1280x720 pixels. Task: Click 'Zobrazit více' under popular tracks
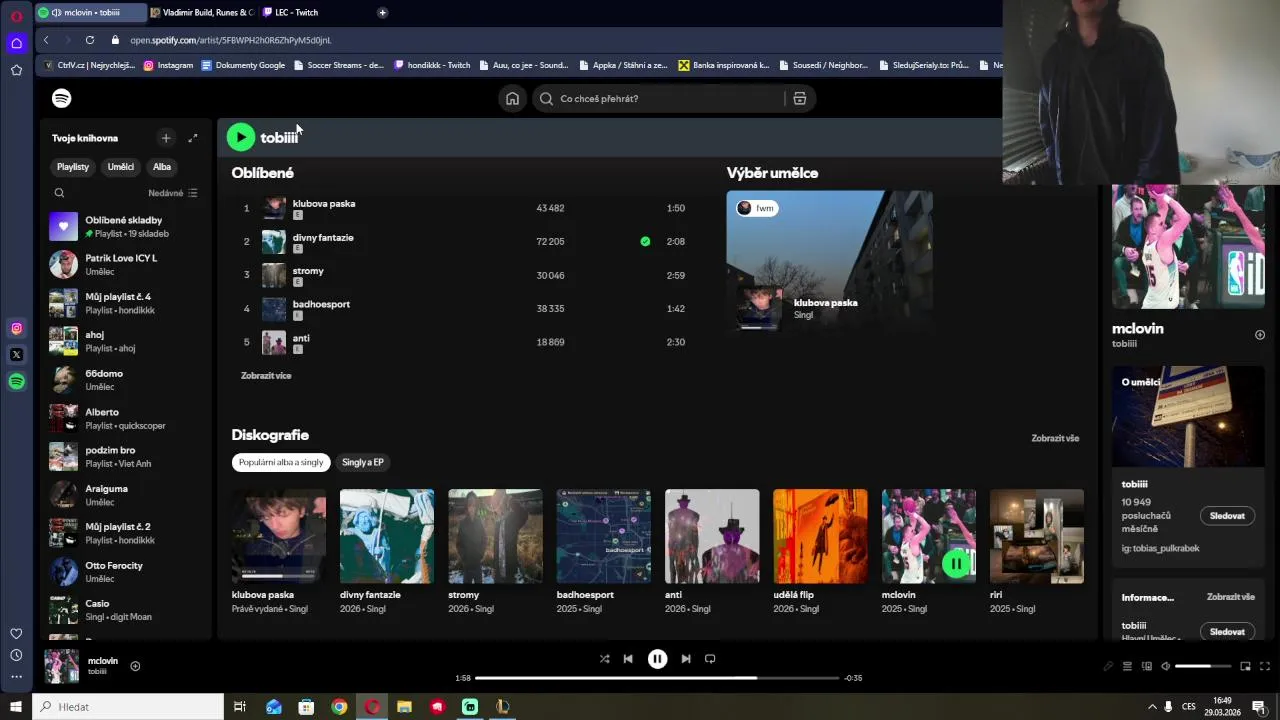[266, 376]
